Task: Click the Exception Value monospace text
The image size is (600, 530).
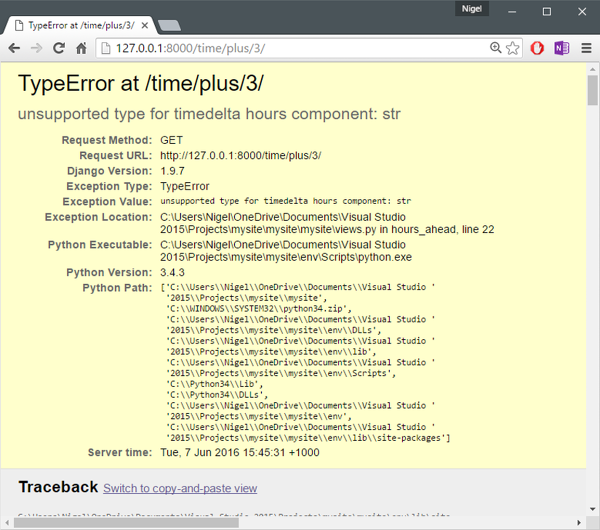Action: (285, 201)
